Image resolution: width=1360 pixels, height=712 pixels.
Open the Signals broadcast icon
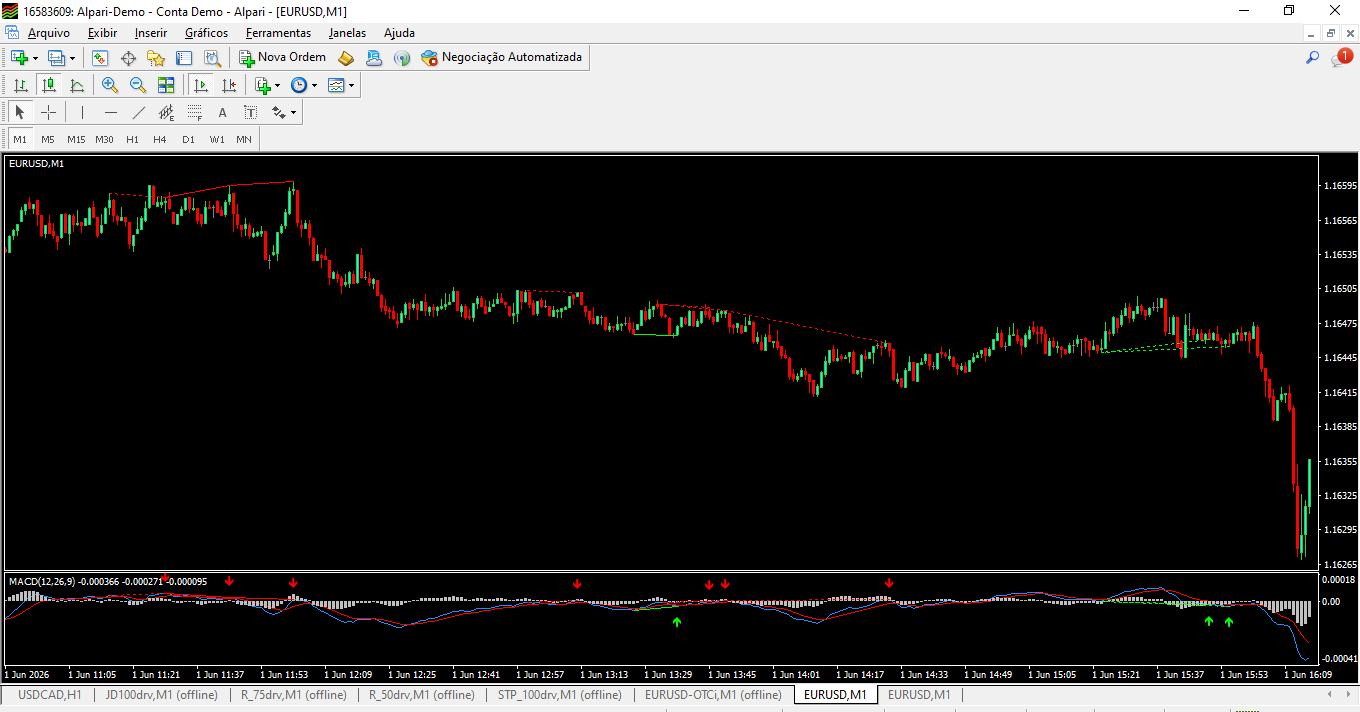402,58
